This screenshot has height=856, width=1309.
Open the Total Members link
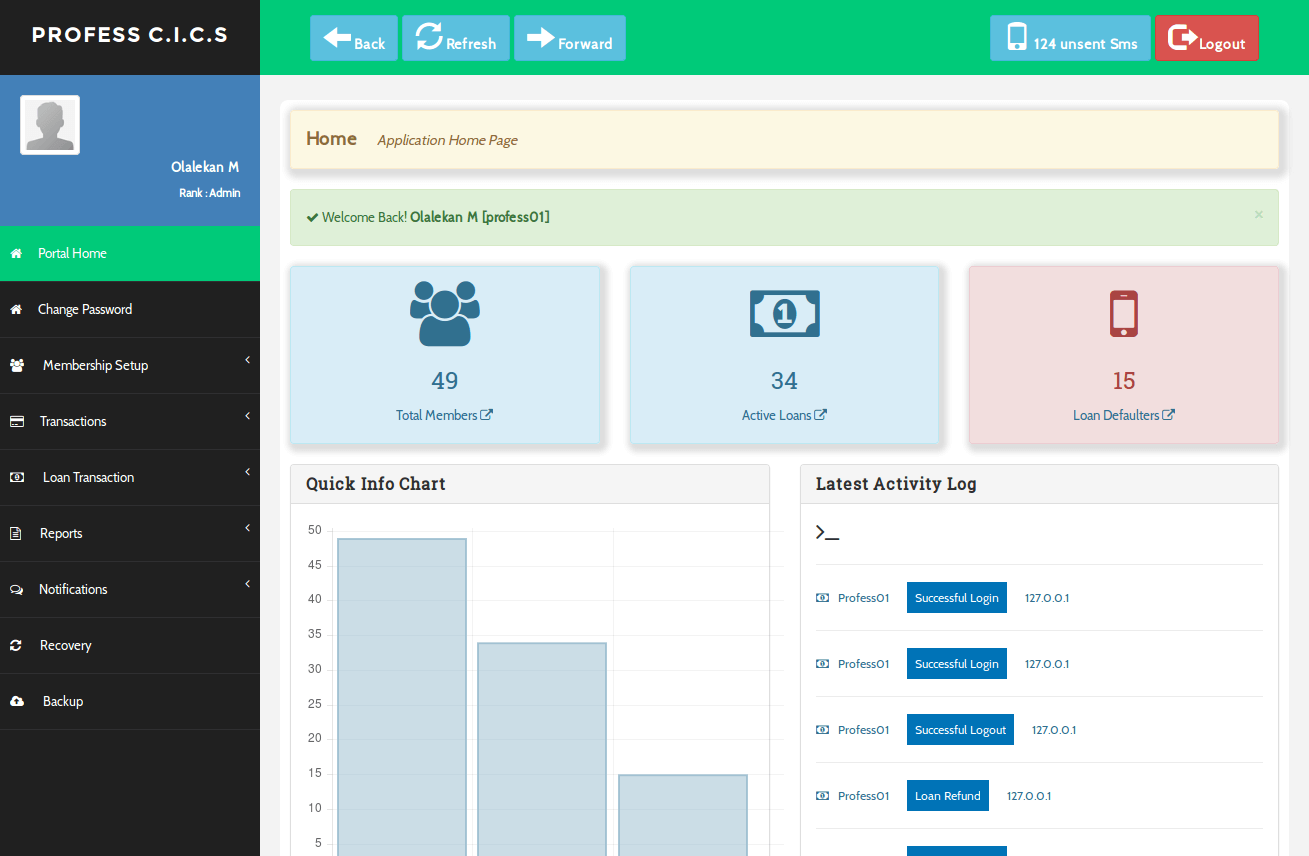(444, 415)
